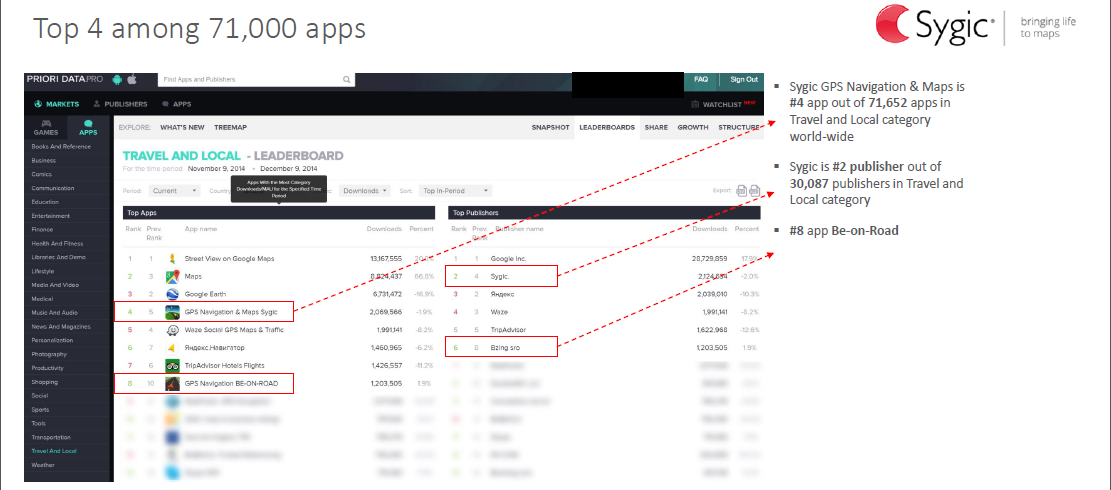The image size is (1111, 490).
Task: Open the Downloads metric dropdown
Action: pos(365,190)
